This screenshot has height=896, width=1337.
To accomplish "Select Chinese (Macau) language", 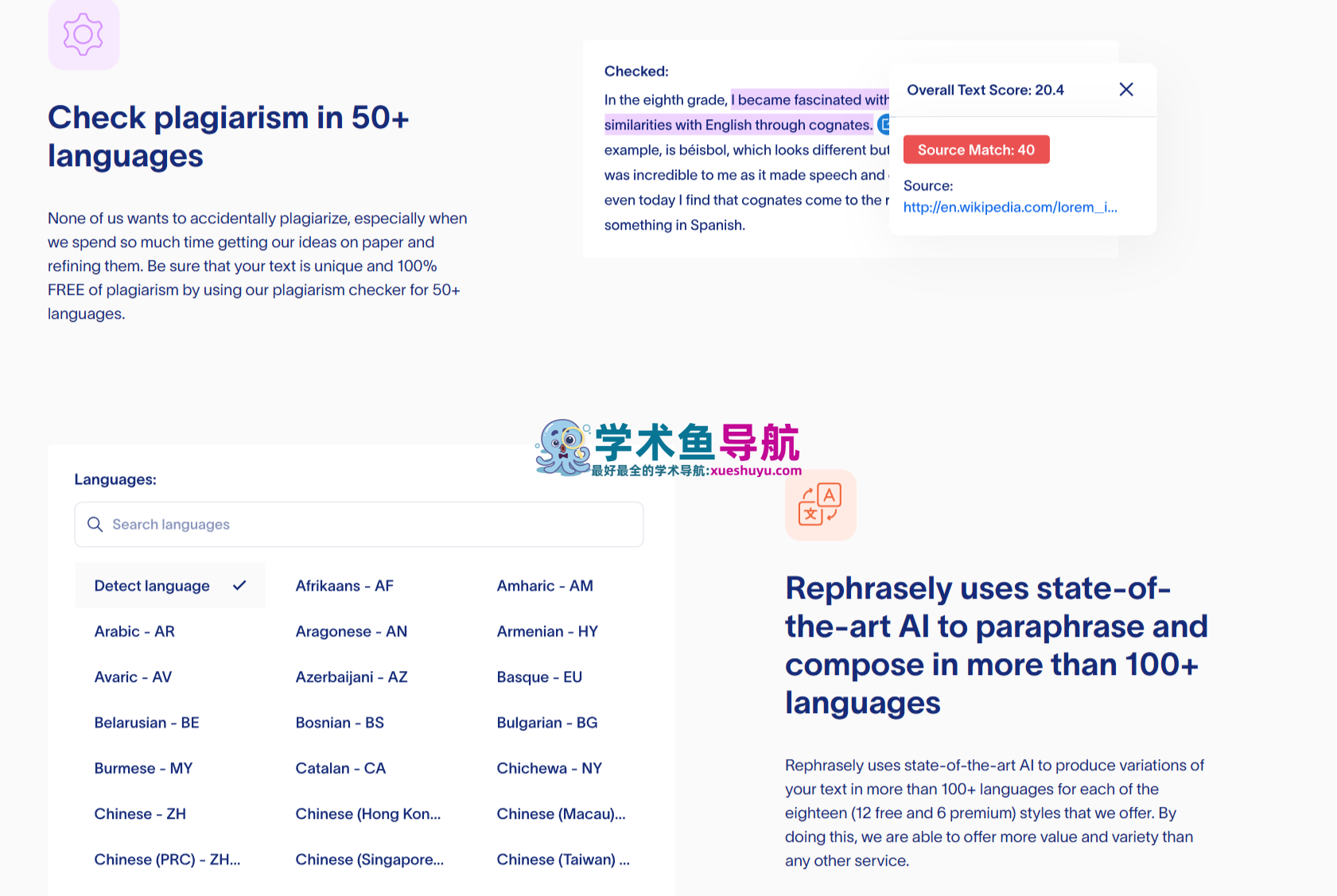I will coord(562,813).
